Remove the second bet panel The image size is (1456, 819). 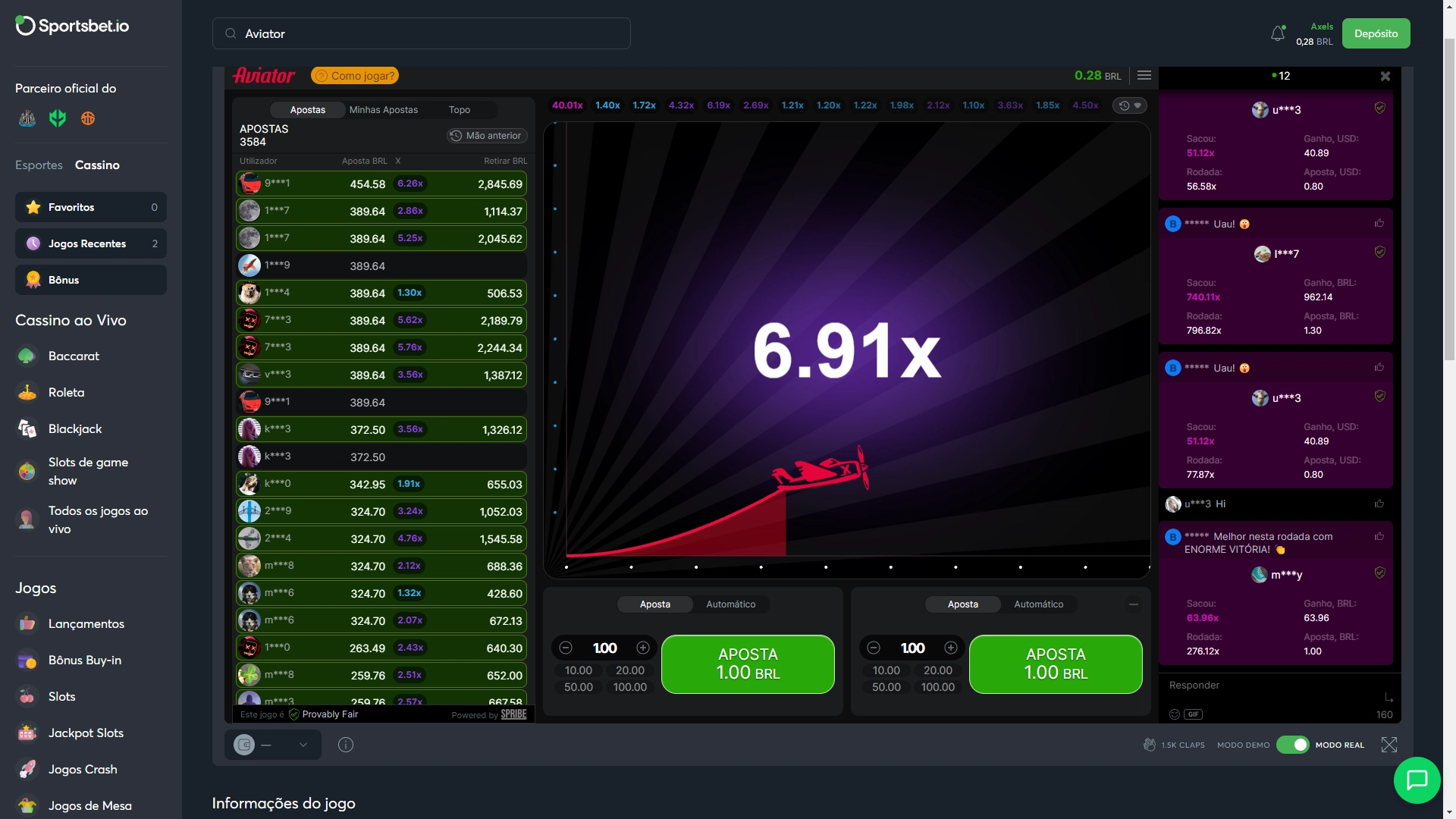tap(1134, 604)
